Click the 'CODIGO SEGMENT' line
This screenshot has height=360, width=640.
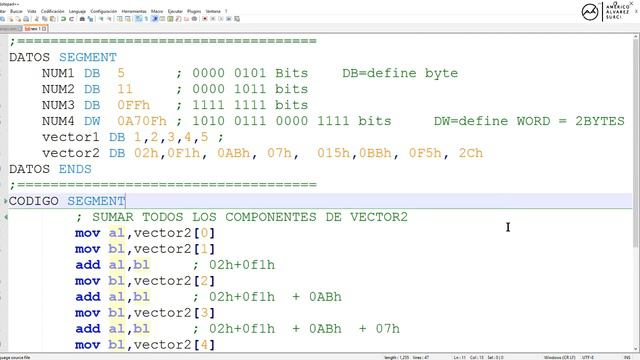point(67,201)
